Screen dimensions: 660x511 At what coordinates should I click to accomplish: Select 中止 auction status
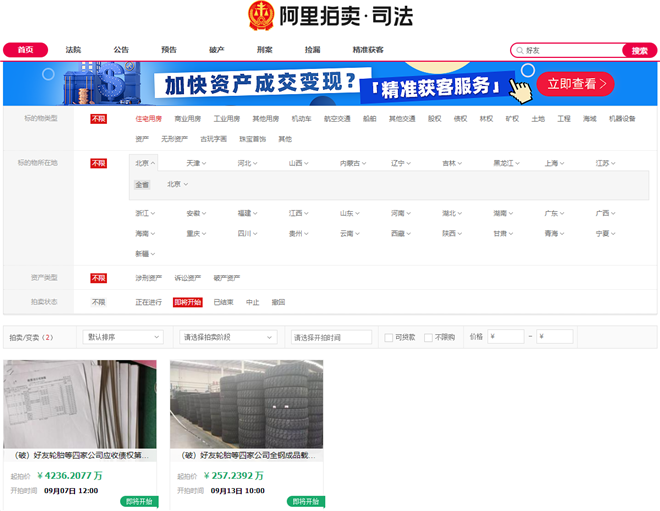click(253, 302)
